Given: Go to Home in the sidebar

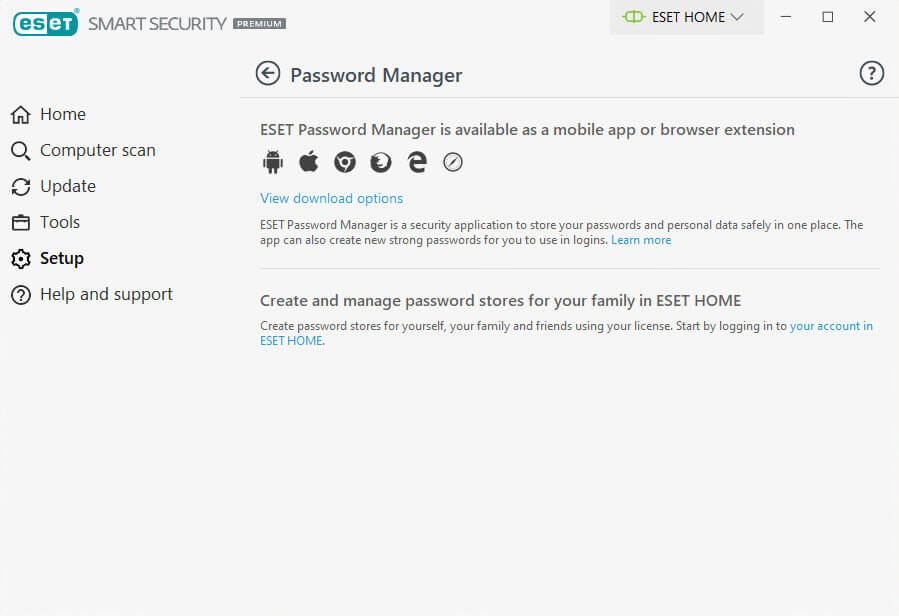Looking at the screenshot, I should pyautogui.click(x=62, y=114).
